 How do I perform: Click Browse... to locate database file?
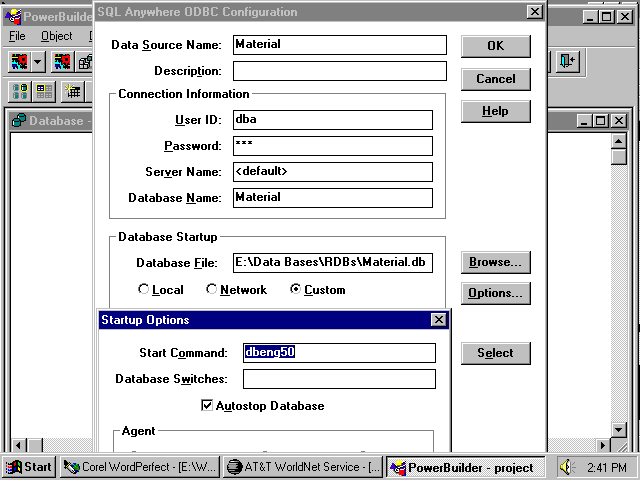point(496,262)
